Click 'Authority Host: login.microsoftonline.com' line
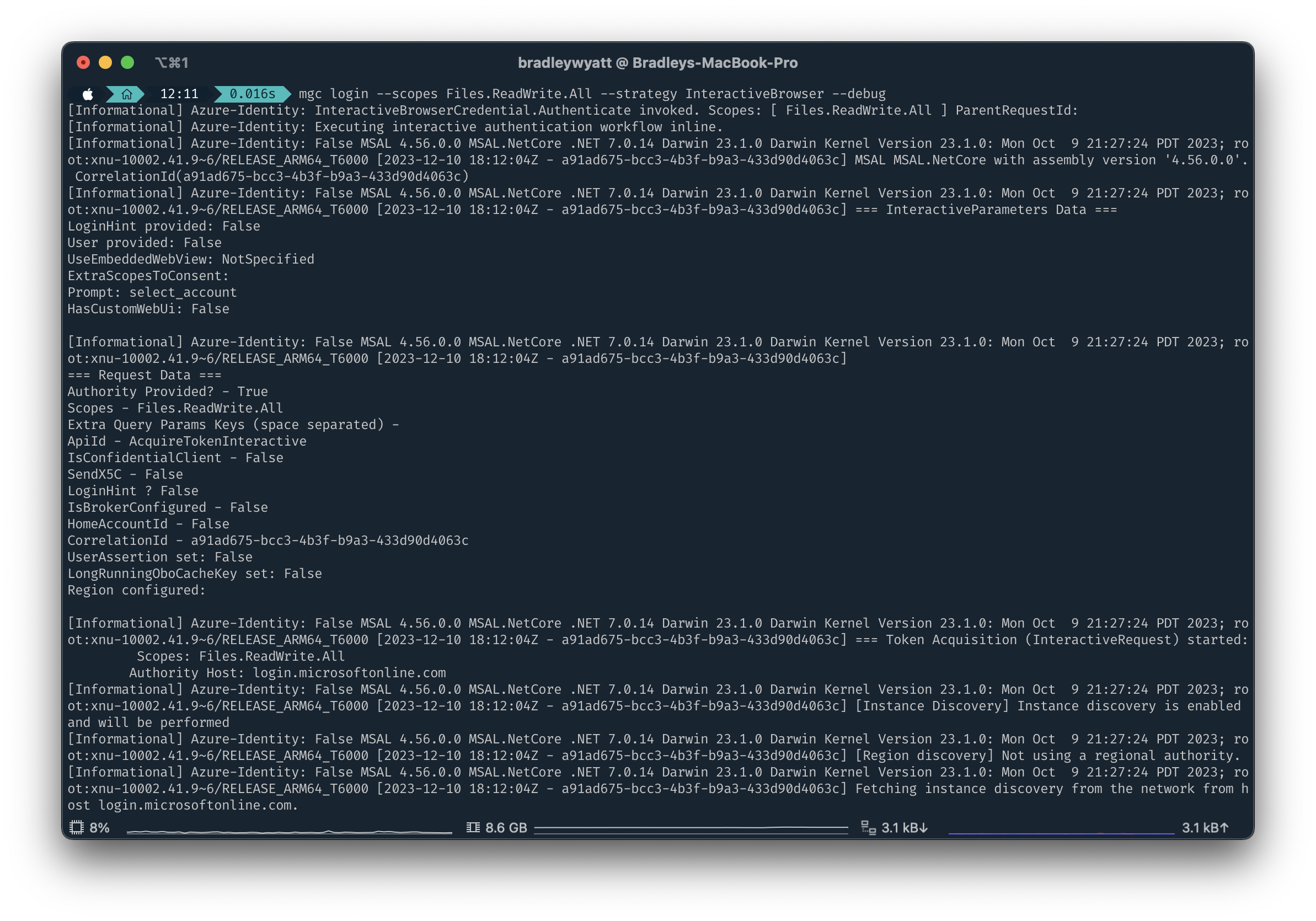 pos(287,673)
